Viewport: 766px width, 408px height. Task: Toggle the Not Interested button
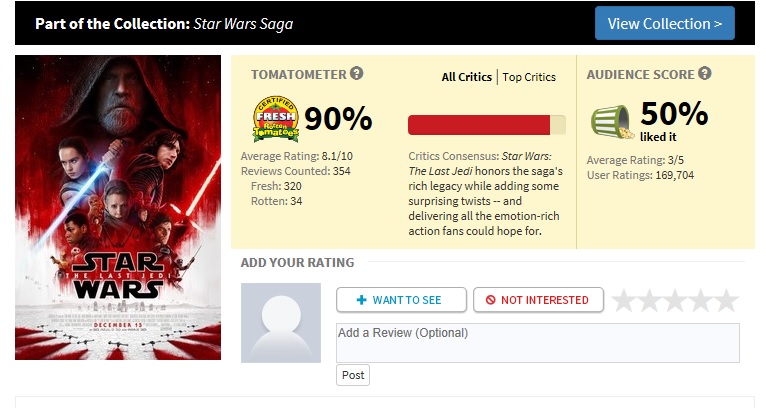[x=538, y=300]
